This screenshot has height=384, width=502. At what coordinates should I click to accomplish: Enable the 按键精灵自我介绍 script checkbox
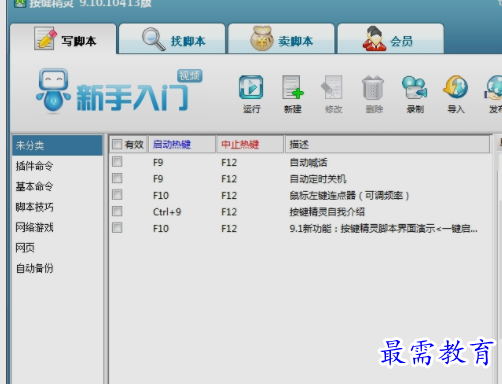click(117, 211)
